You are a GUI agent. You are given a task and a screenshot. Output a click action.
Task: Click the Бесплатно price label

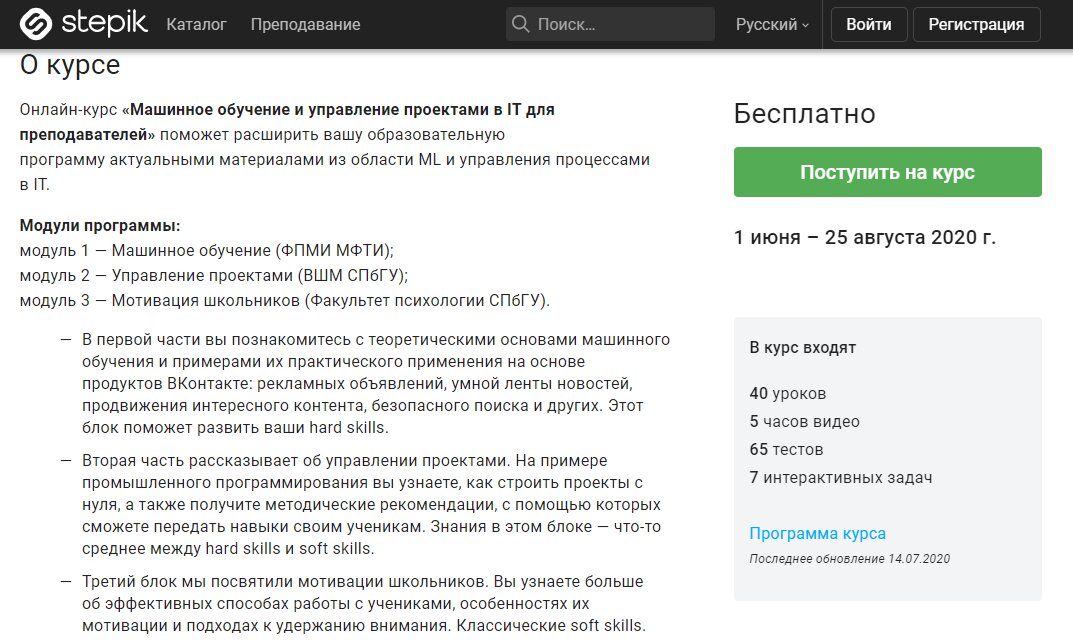coord(805,114)
